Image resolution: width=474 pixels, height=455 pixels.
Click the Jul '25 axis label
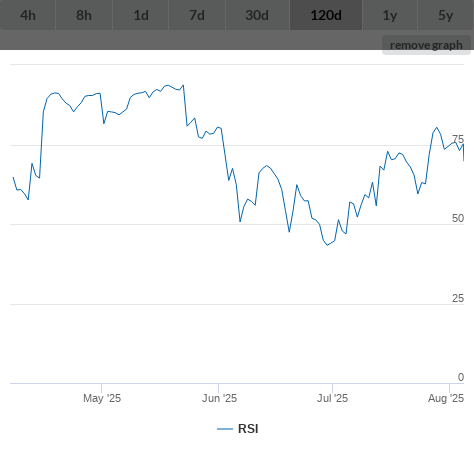pos(332,398)
